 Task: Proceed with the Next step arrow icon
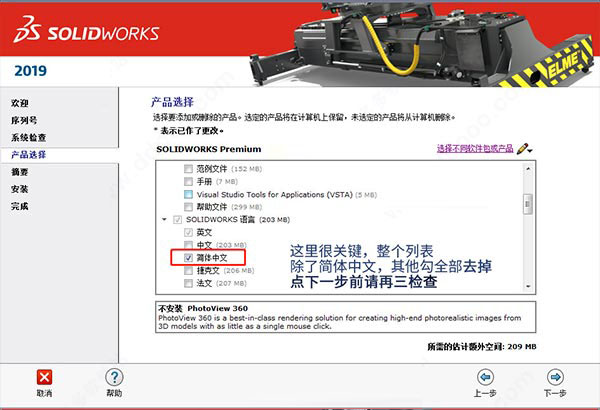click(555, 377)
